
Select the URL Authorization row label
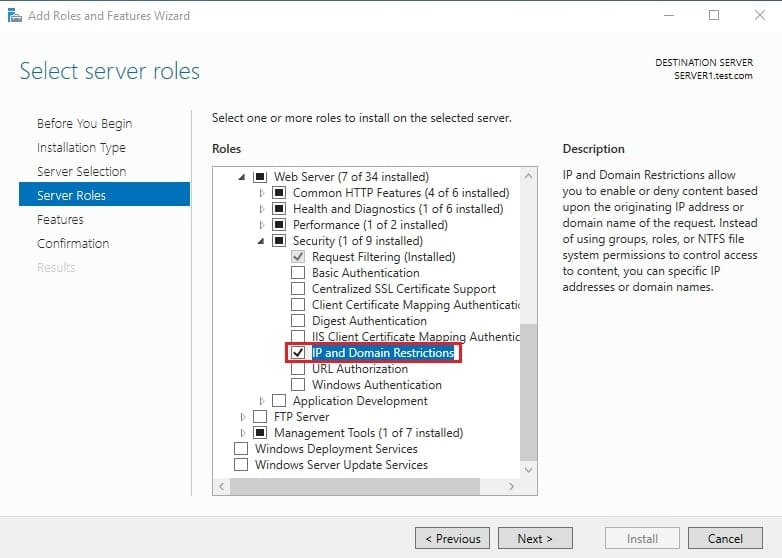[360, 369]
